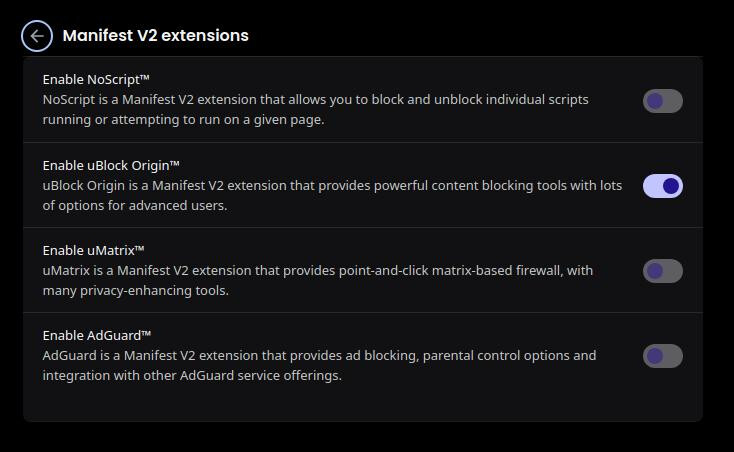Enable the AdGuard extension toggle
The image size is (734, 452).
(x=662, y=356)
